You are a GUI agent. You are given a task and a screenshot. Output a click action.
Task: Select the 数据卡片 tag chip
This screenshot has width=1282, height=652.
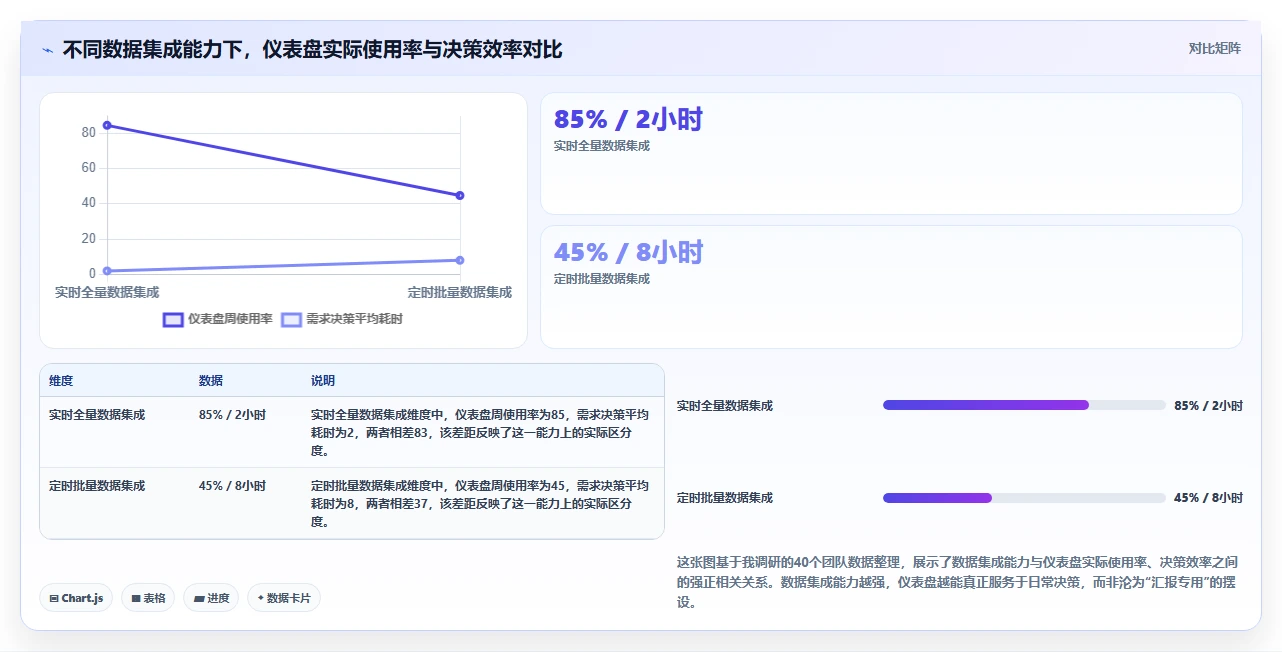coord(284,598)
